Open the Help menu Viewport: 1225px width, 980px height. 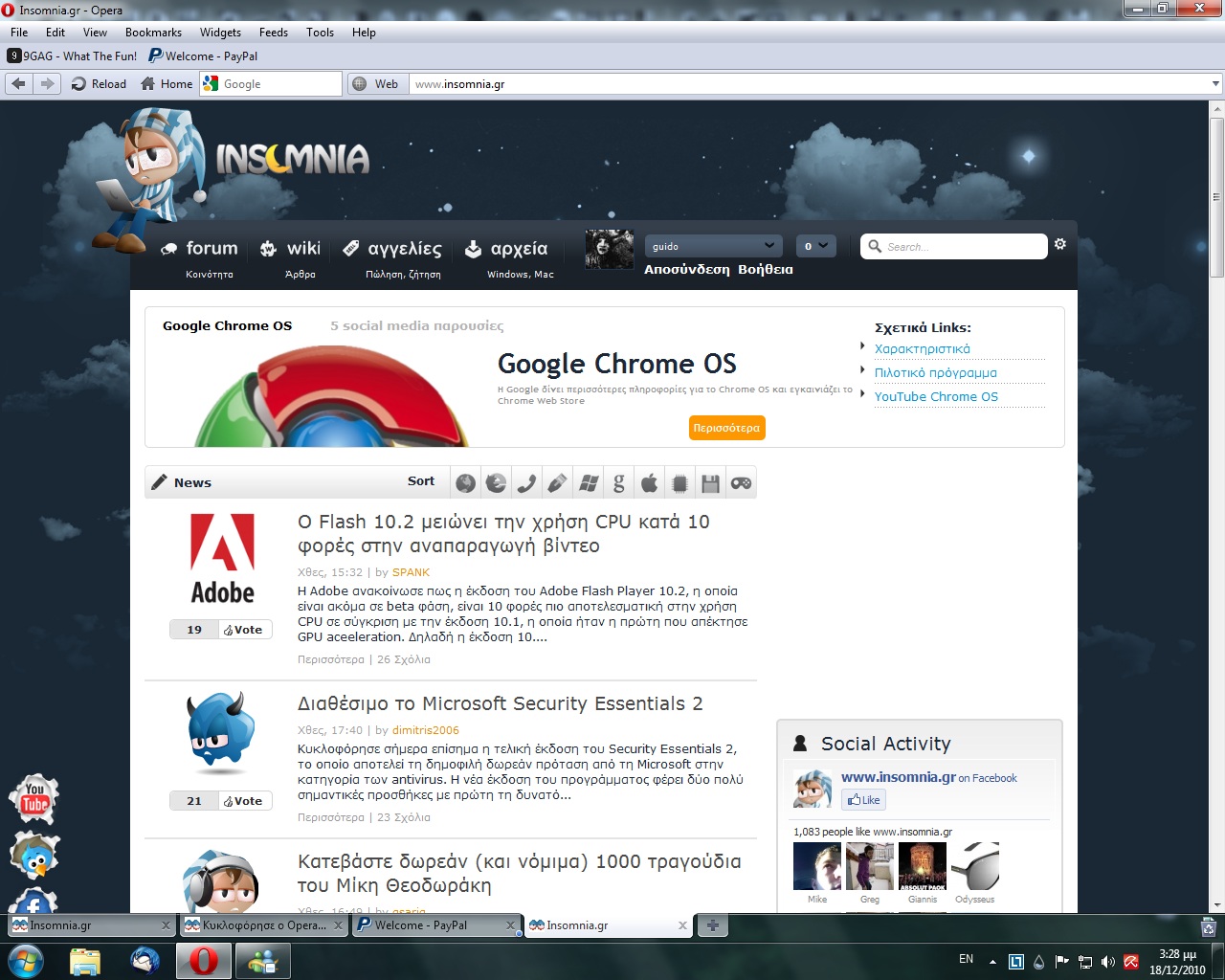point(364,33)
